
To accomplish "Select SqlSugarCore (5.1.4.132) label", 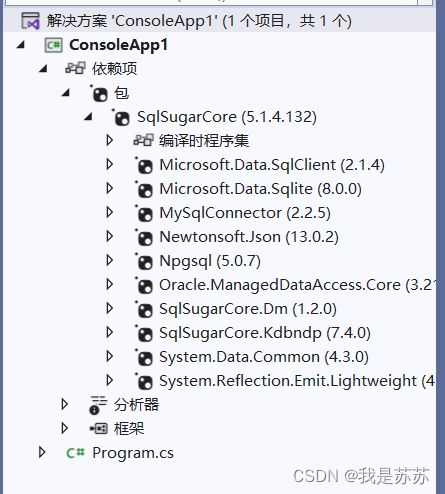I will [x=227, y=117].
